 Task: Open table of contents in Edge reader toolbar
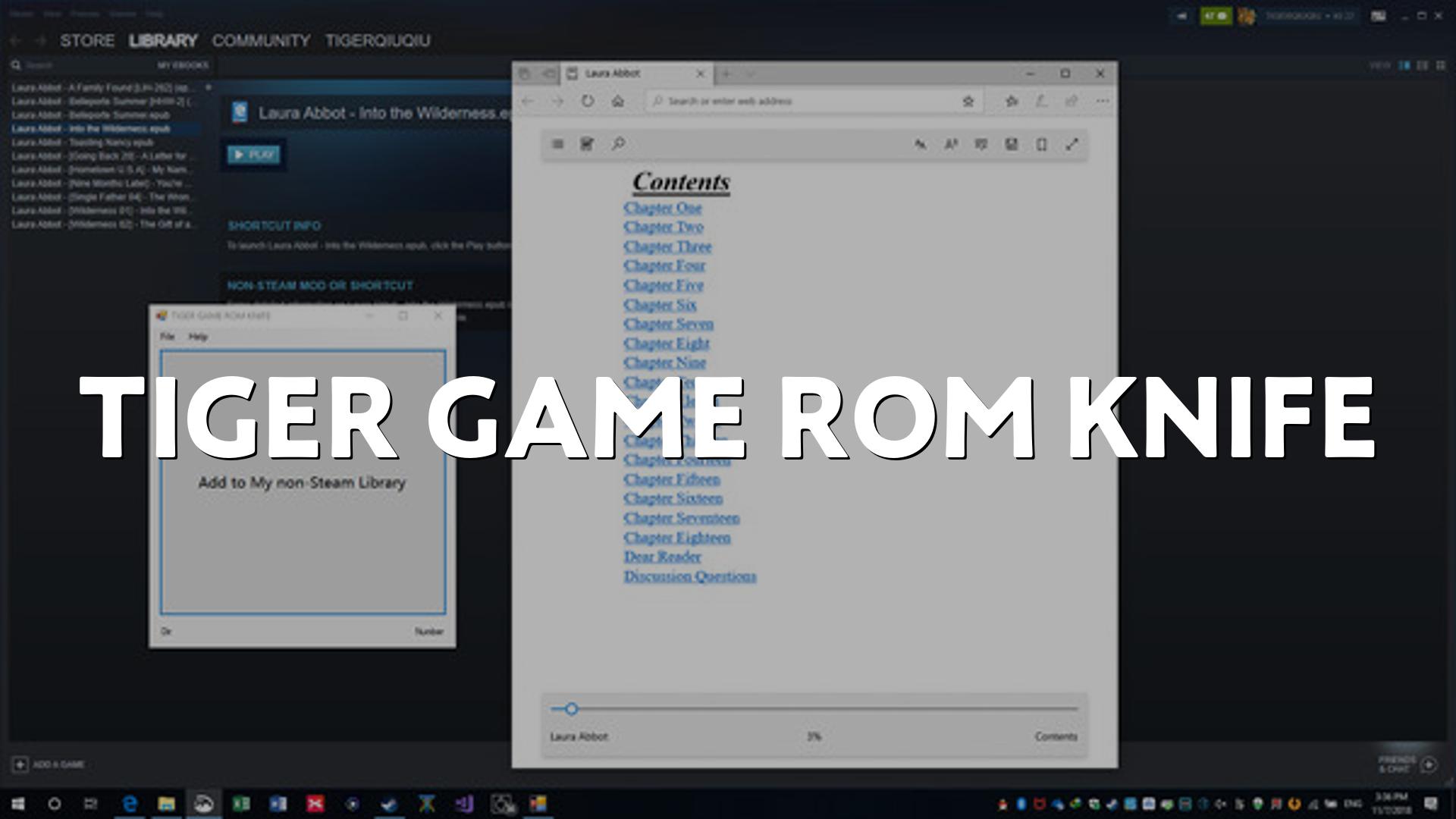(x=557, y=144)
